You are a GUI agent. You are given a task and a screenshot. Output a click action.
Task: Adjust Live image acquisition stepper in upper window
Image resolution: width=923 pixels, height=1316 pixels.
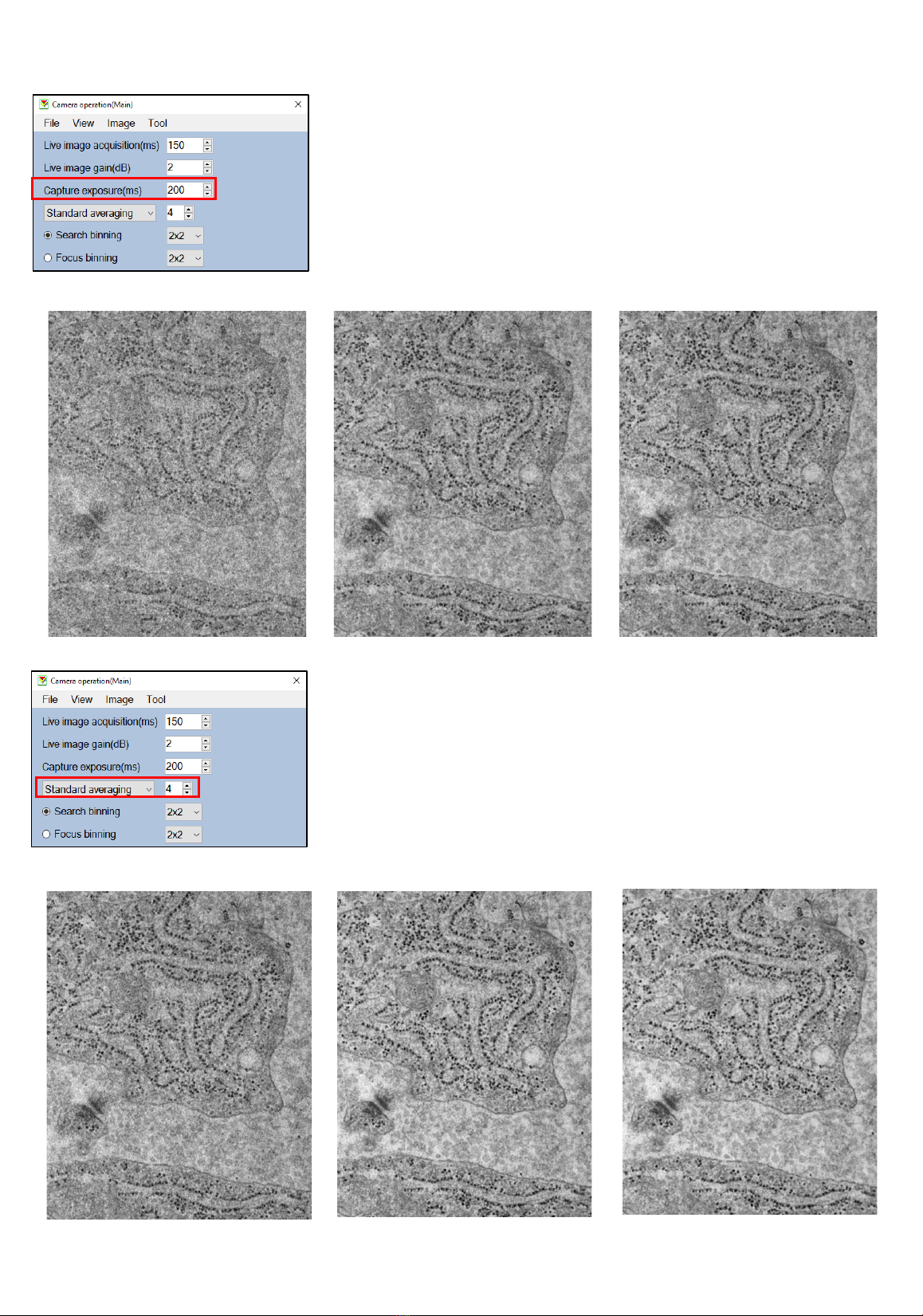click(x=208, y=146)
